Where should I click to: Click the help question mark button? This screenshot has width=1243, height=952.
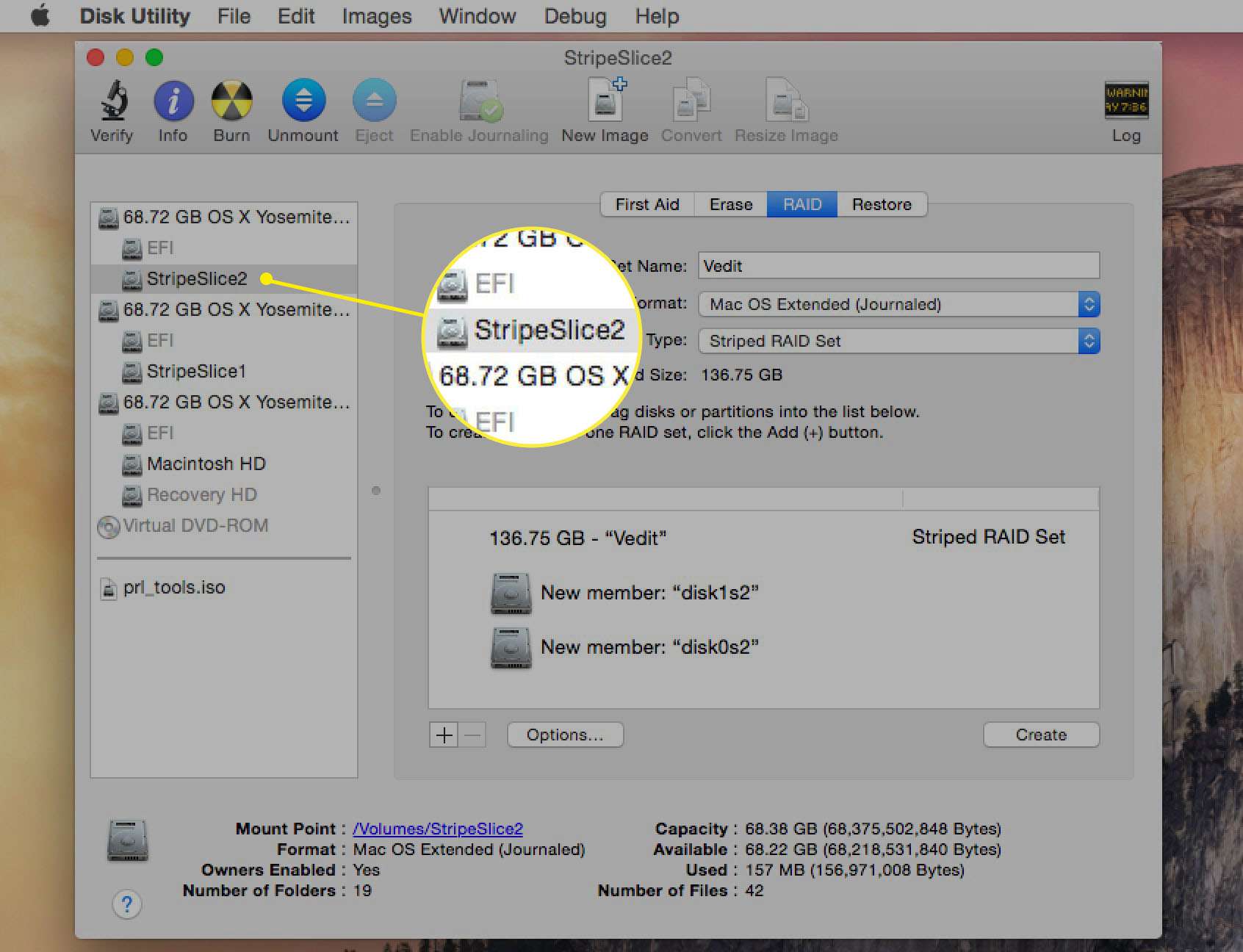coord(126,904)
